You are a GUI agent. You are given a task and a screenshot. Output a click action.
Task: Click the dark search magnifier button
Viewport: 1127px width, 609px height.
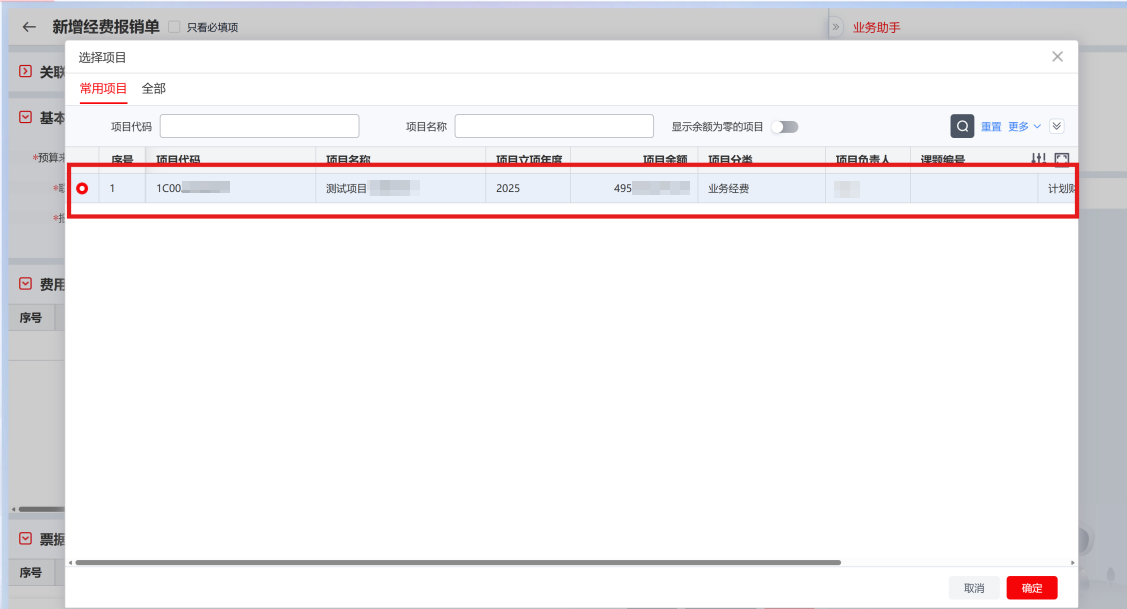(x=962, y=126)
